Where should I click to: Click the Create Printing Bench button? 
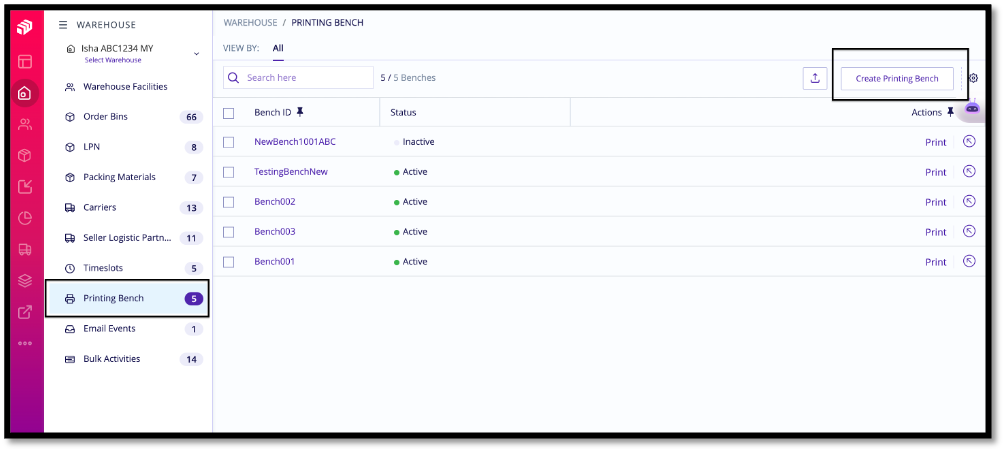tap(897, 79)
